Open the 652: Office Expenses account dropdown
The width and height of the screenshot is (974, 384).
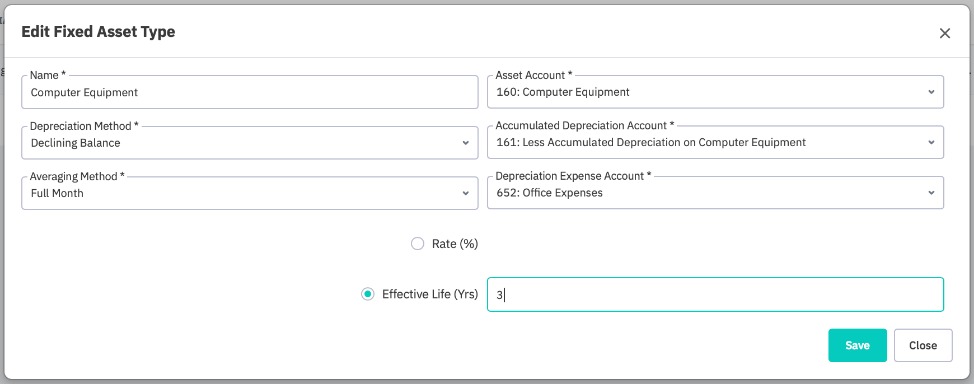715,193
